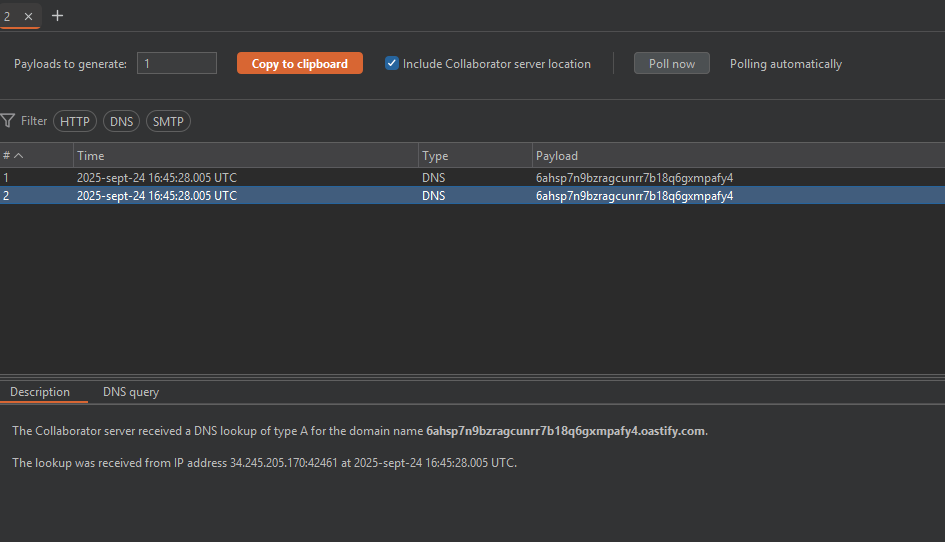Focus the Payloads to generate field
Viewport: 945px width, 542px height.
[177, 63]
